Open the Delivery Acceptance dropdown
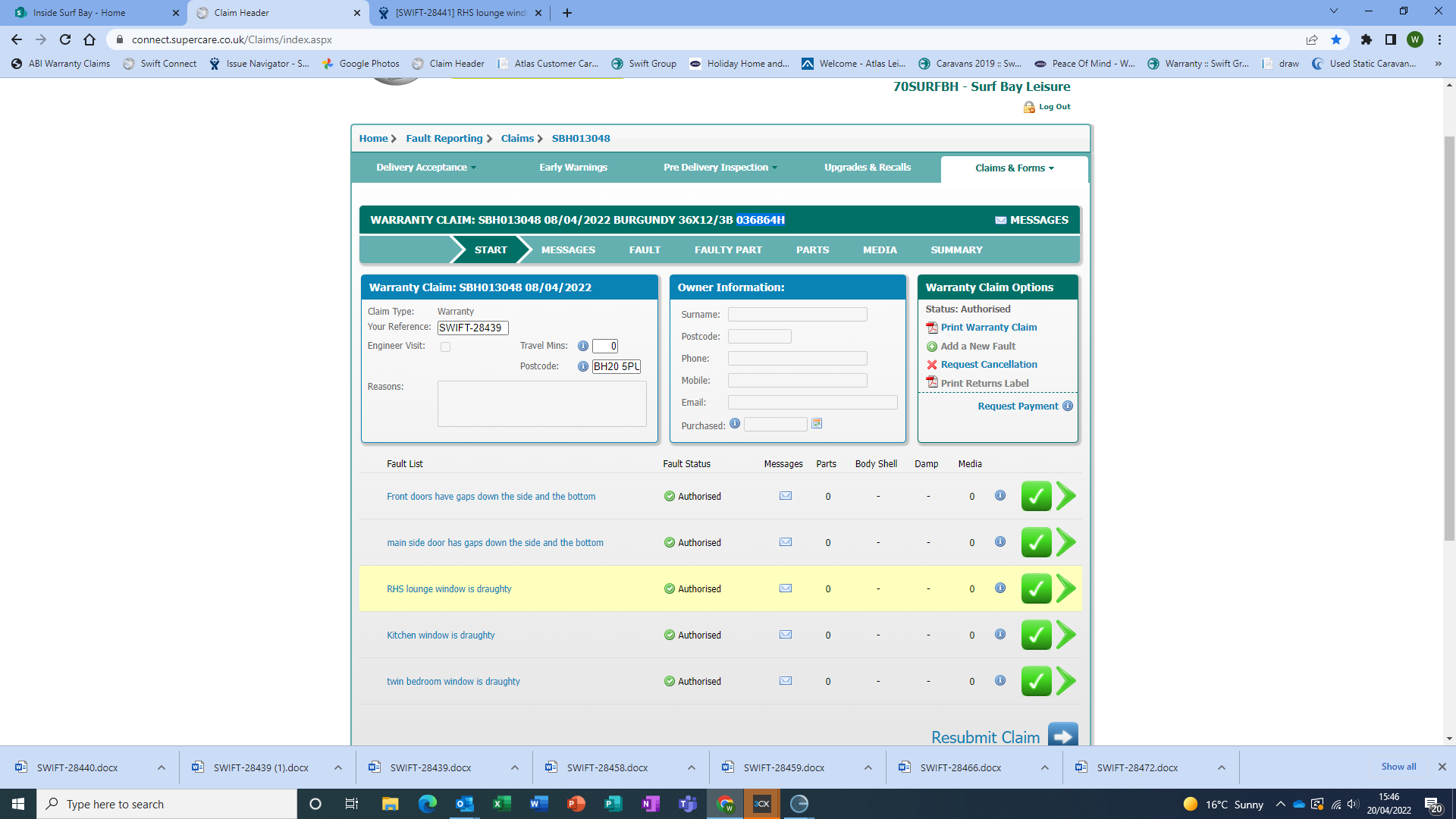1456x819 pixels. (x=426, y=168)
